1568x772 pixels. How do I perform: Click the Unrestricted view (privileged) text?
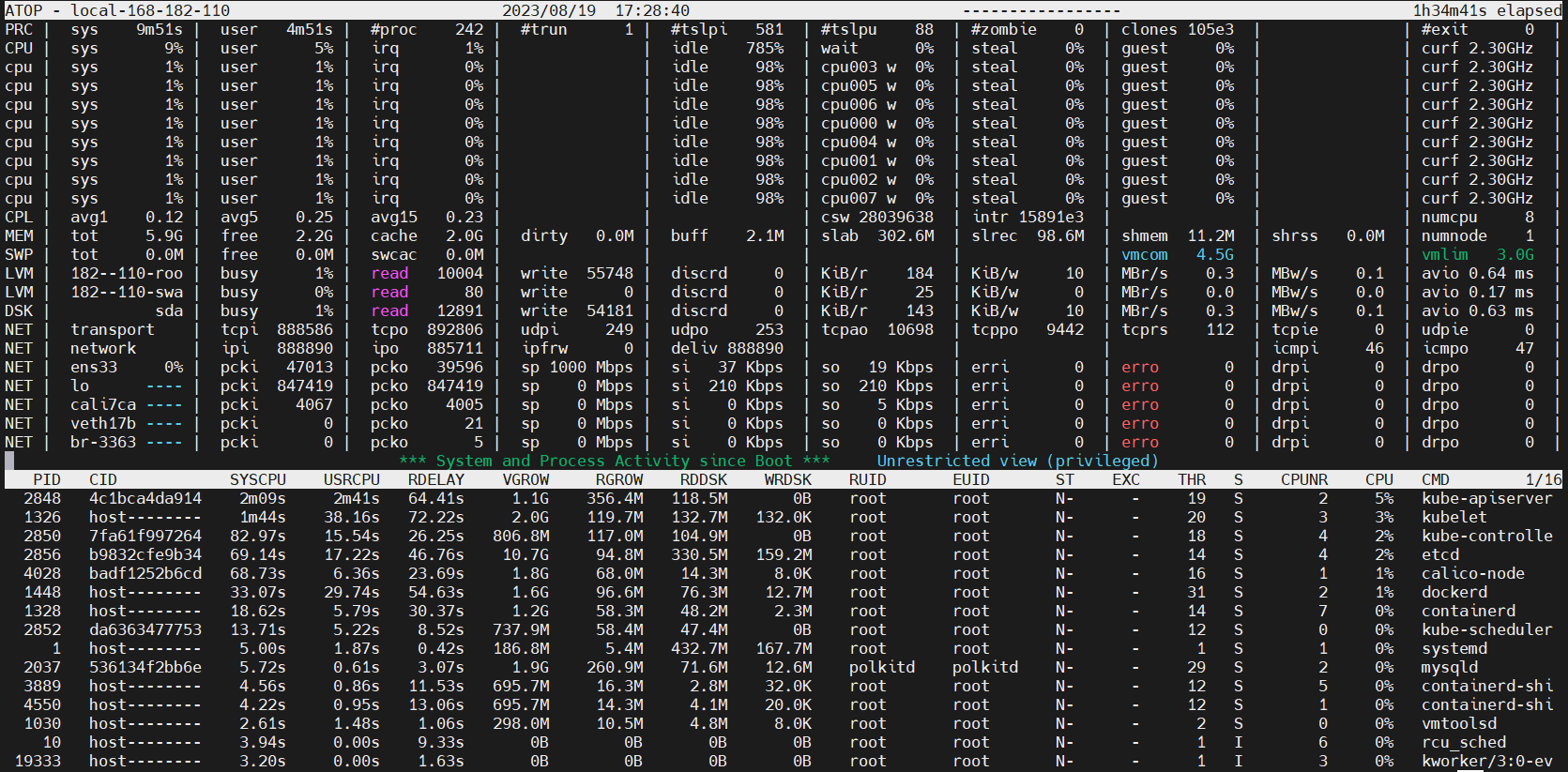[1018, 461]
